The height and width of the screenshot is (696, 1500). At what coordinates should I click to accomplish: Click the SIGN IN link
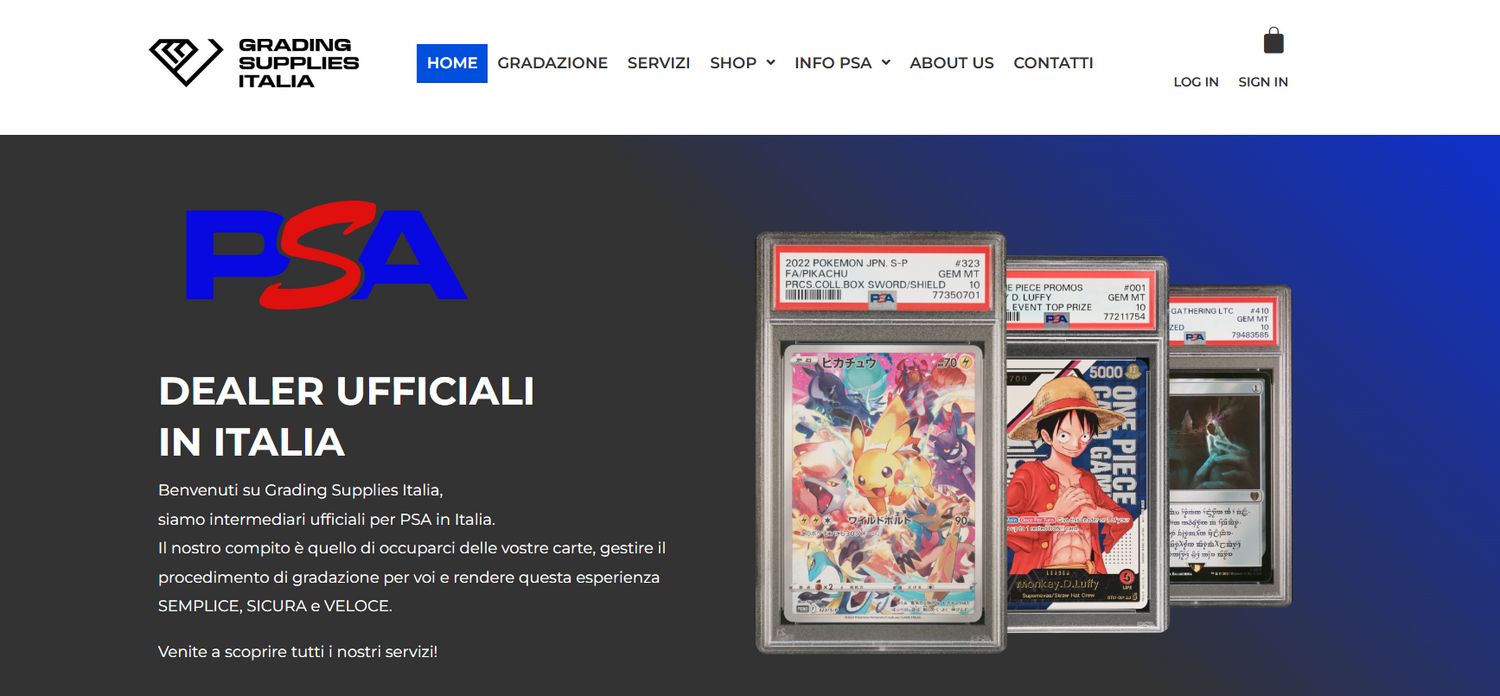coord(1263,82)
